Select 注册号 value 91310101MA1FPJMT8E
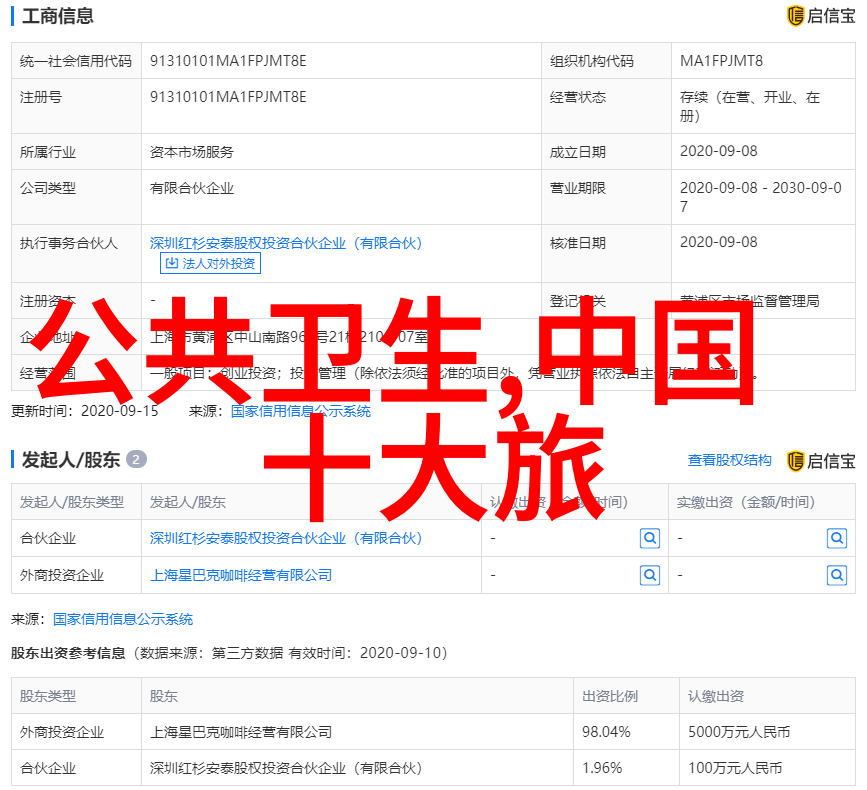Image resolution: width=867 pixels, height=790 pixels. (x=228, y=97)
